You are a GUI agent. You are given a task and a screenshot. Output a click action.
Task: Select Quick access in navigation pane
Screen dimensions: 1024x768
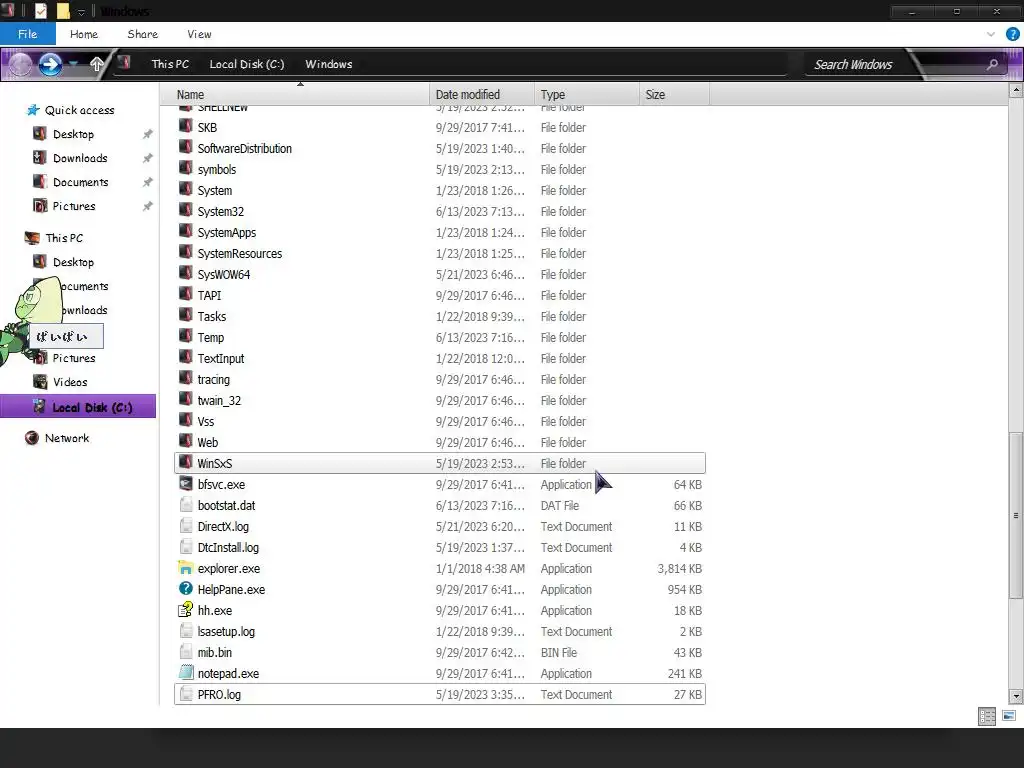pos(71,110)
